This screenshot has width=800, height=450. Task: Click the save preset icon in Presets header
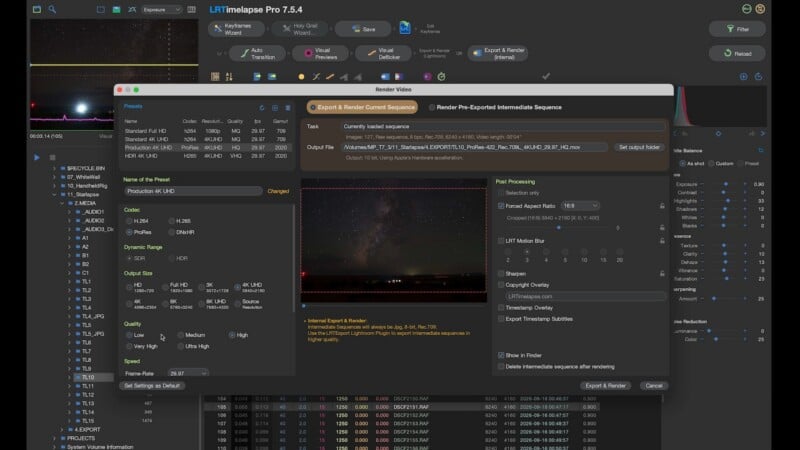coord(275,108)
